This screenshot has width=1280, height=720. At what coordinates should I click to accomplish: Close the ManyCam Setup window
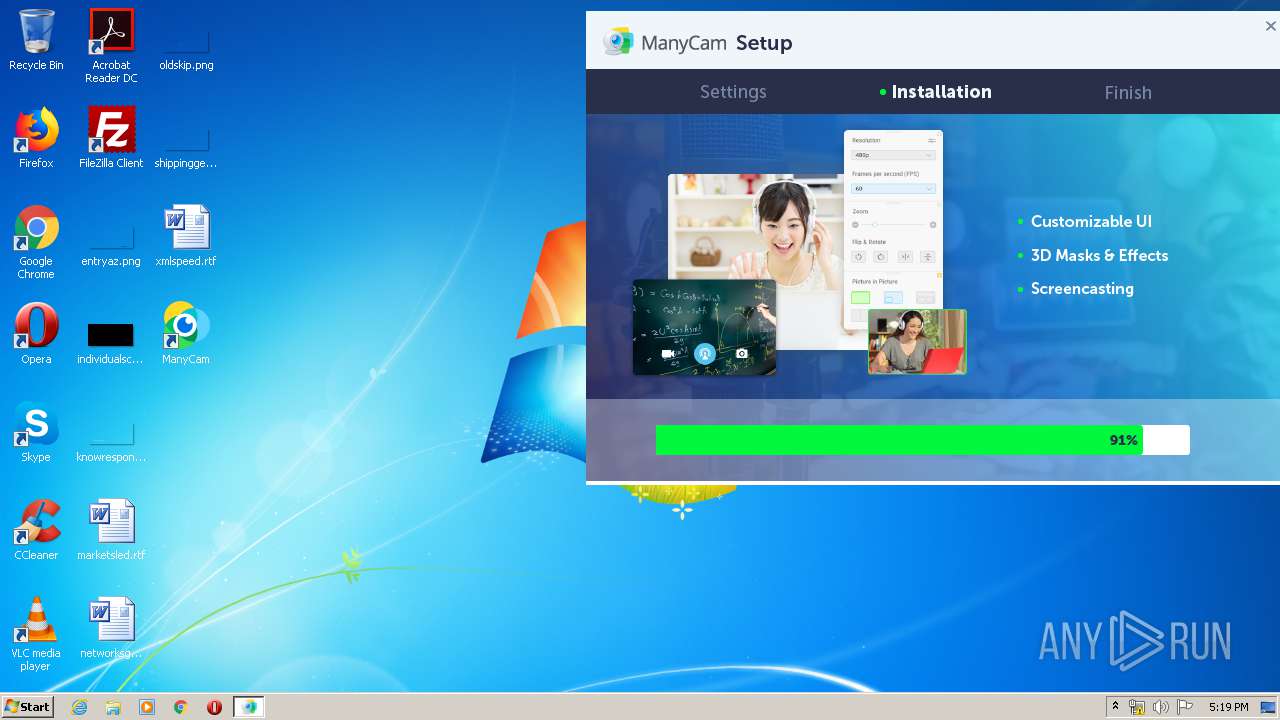point(1270,27)
